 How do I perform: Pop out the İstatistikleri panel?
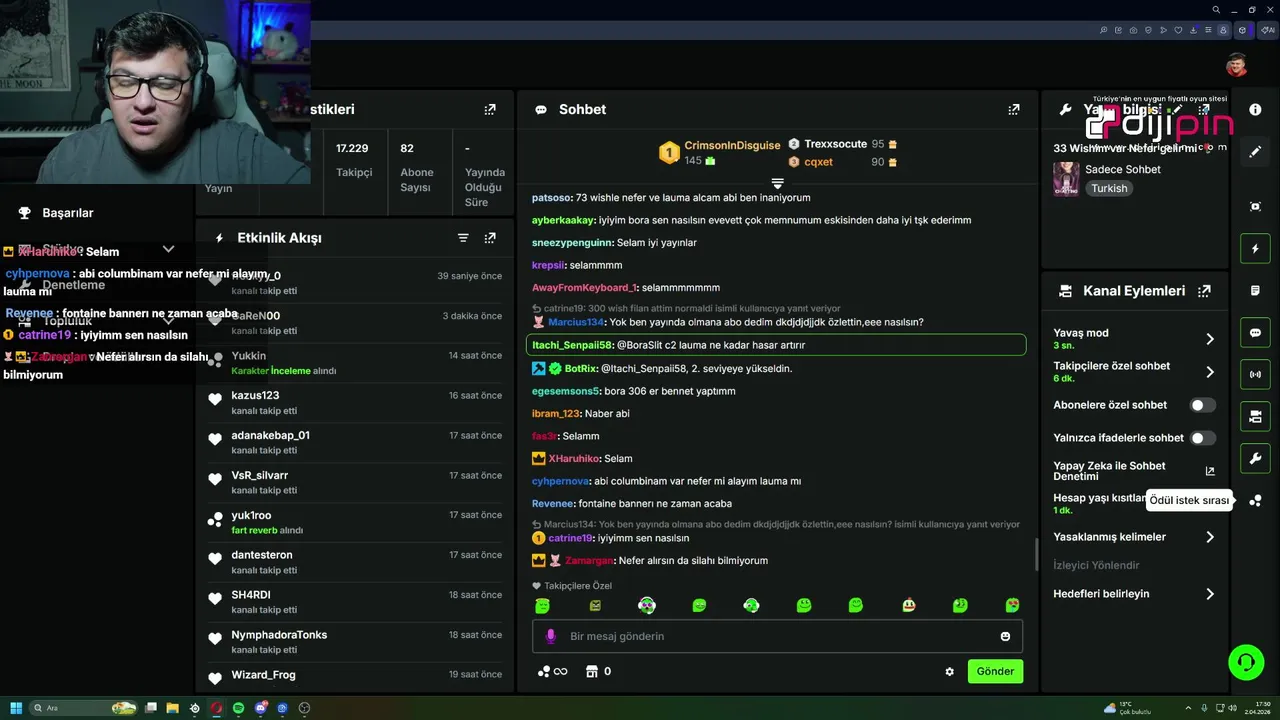pyautogui.click(x=490, y=109)
